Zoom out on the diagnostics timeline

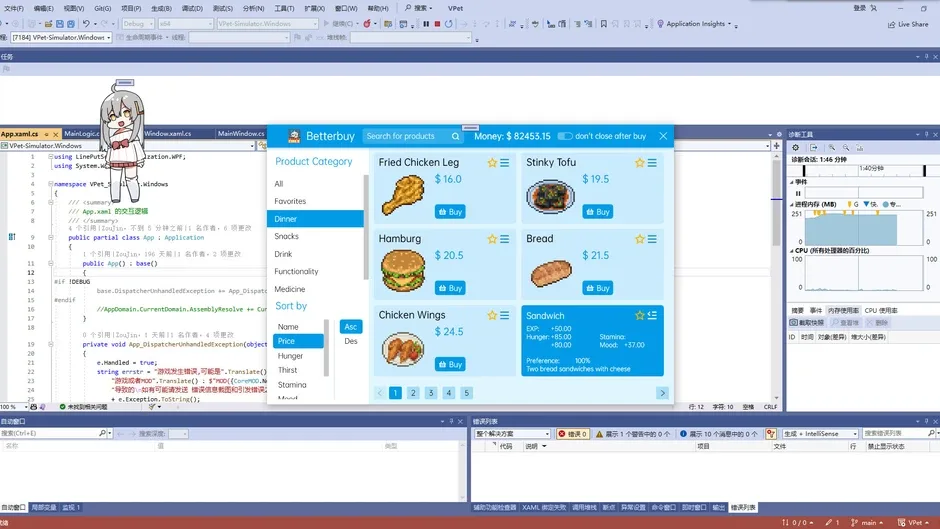tap(846, 148)
